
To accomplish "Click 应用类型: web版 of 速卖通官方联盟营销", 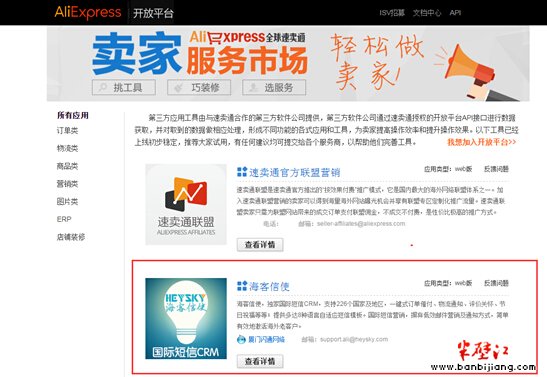I will tap(448, 169).
